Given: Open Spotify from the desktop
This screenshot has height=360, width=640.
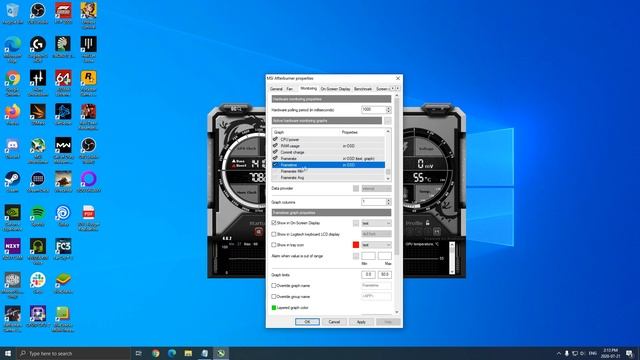Looking at the screenshot, I should [38, 216].
